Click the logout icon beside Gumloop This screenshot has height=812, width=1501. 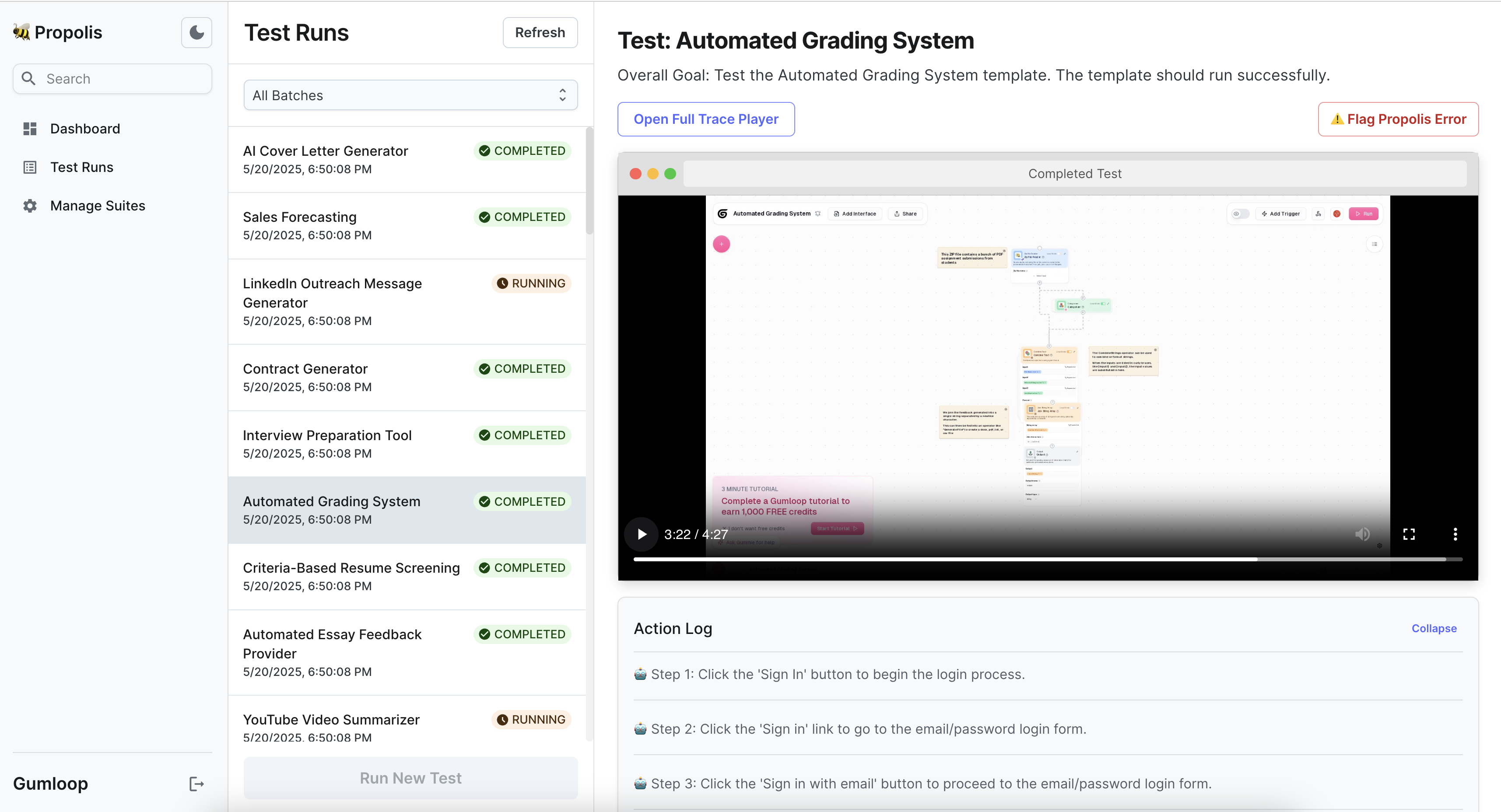[x=196, y=784]
